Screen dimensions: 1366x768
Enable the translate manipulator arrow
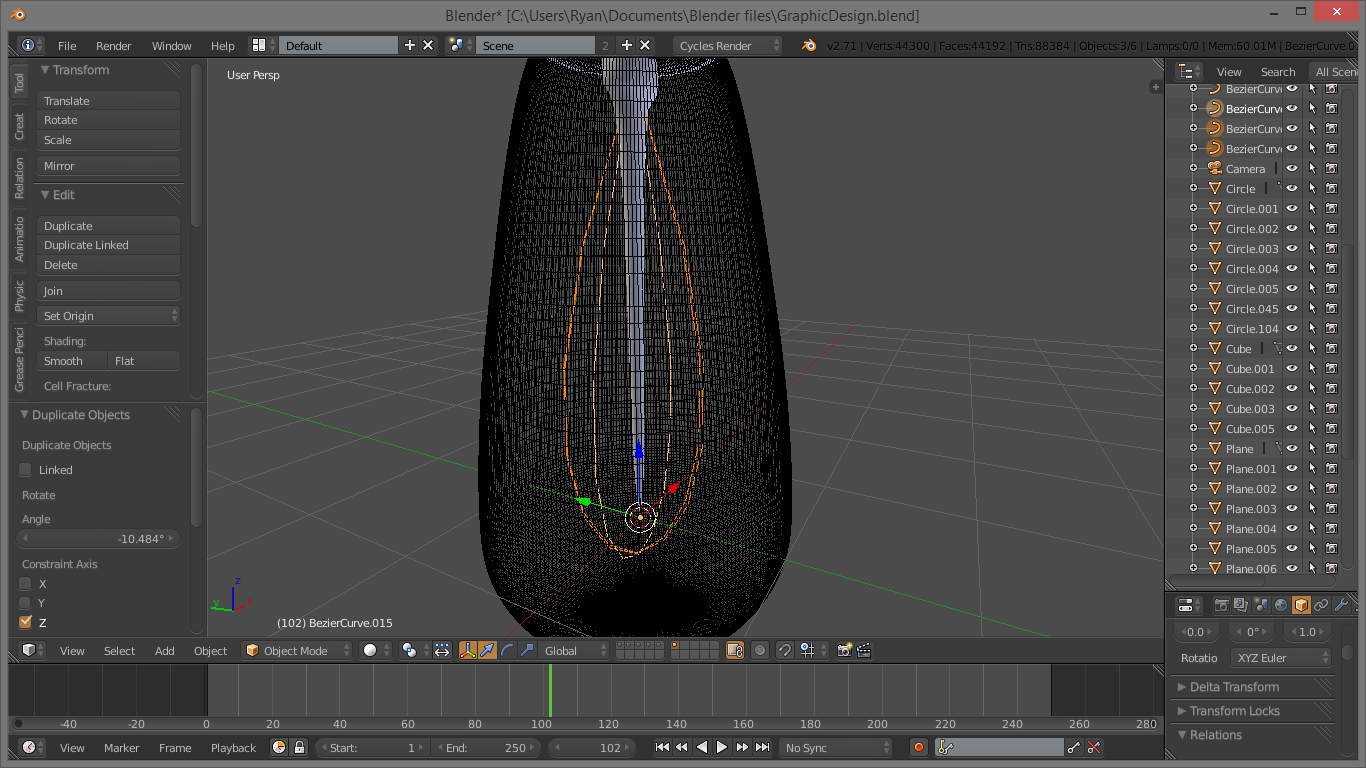coord(487,650)
